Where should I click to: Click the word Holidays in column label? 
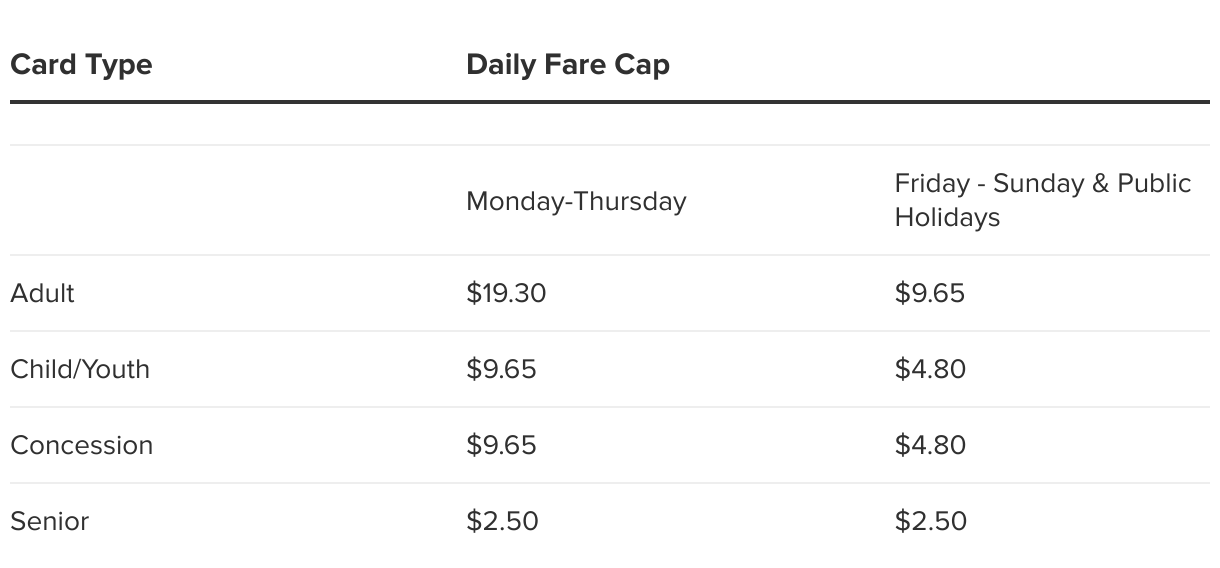946,217
